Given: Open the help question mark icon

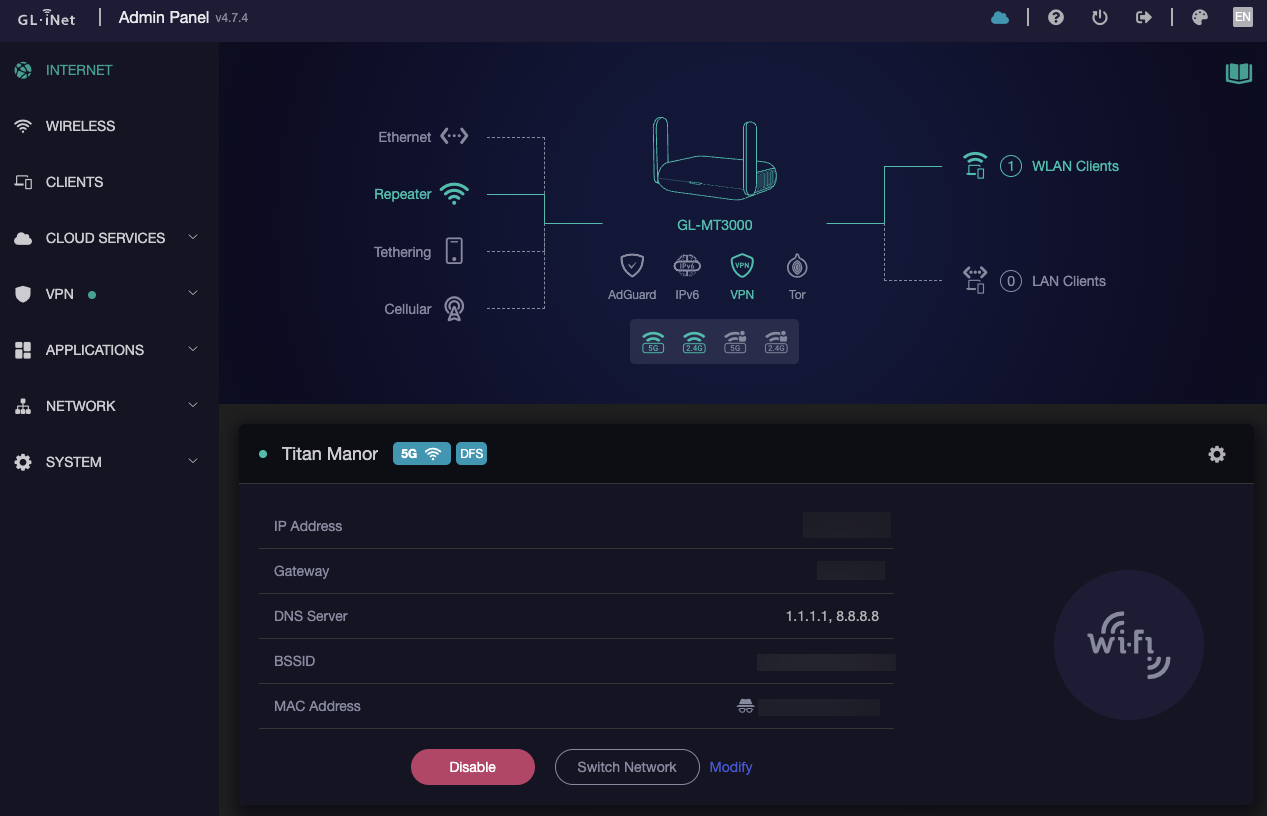Looking at the screenshot, I should [x=1056, y=18].
